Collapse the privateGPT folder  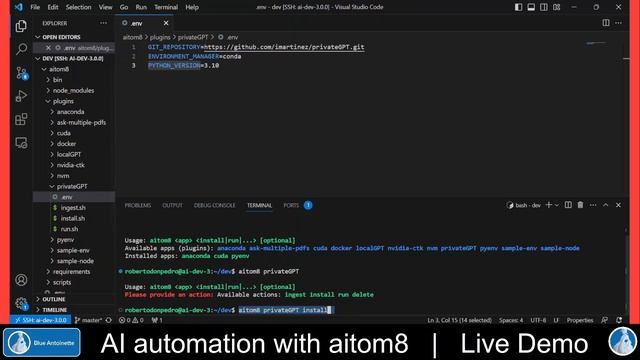pos(74,186)
